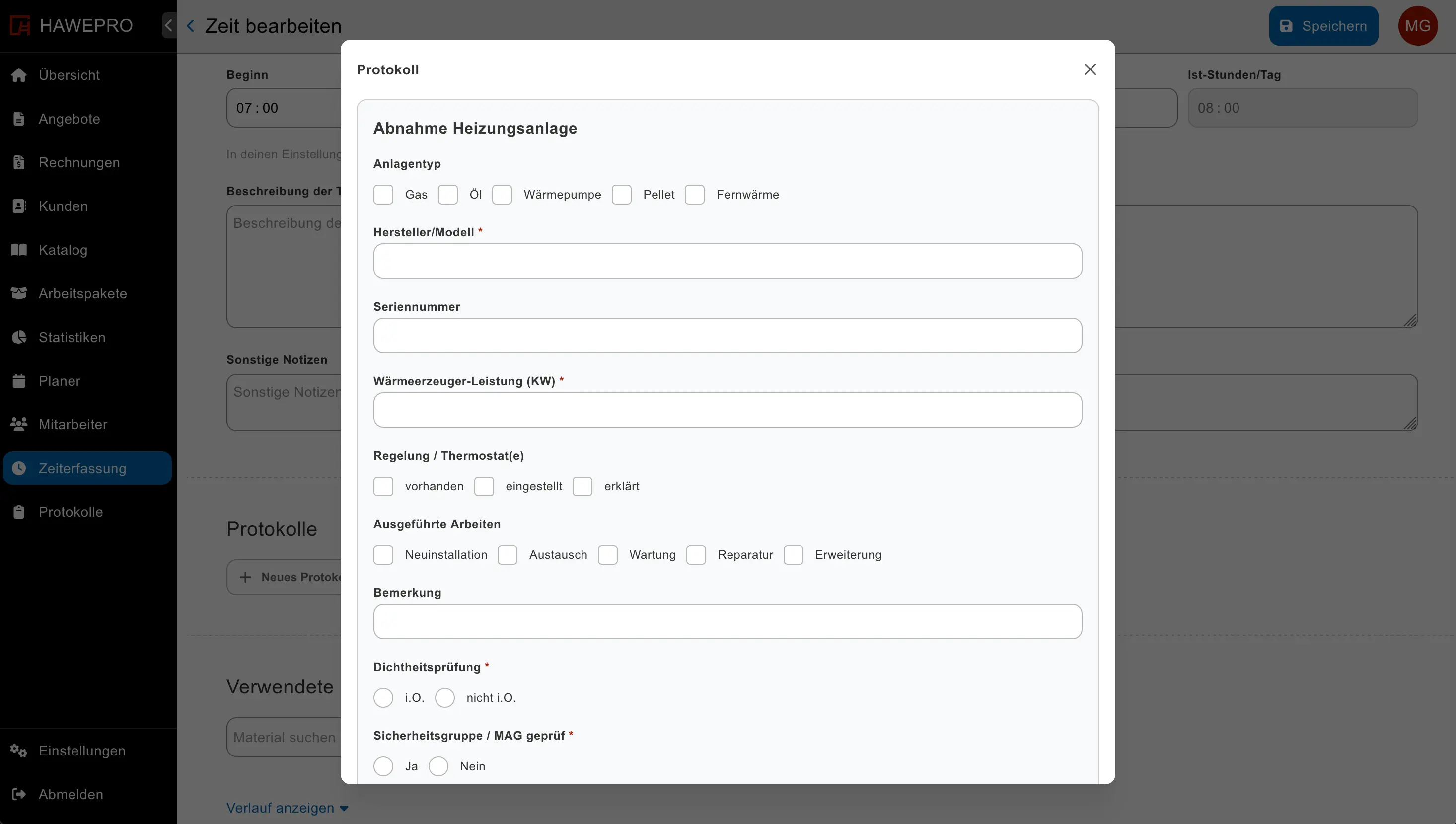Click the Kunden contact icon
Image resolution: width=1456 pixels, height=824 pixels.
coord(19,206)
